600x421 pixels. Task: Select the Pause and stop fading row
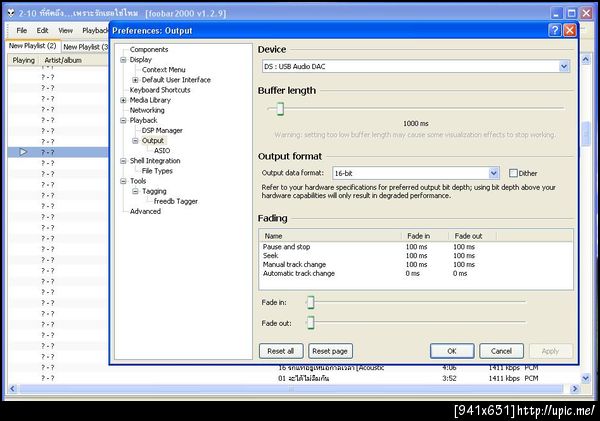pos(416,247)
